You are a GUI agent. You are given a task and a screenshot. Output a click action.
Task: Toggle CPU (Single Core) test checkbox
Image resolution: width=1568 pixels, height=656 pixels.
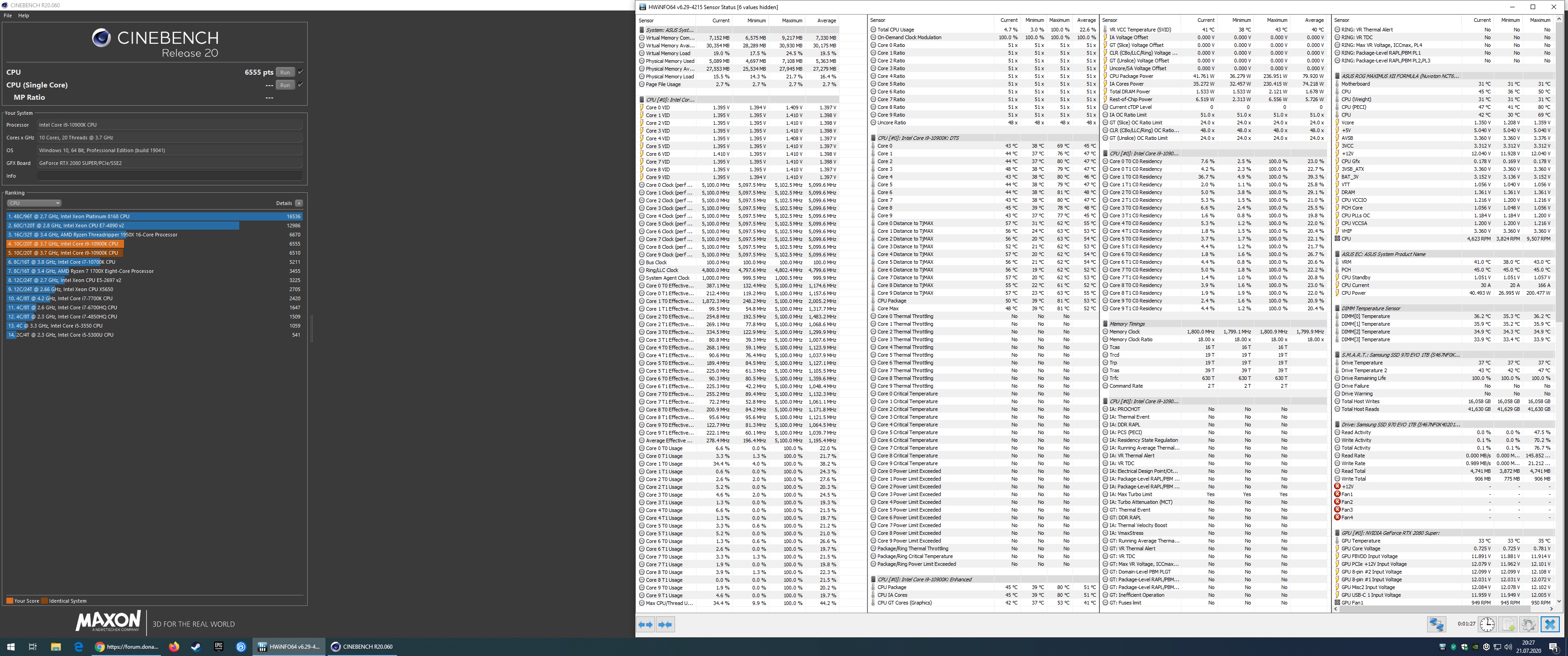click(x=300, y=85)
